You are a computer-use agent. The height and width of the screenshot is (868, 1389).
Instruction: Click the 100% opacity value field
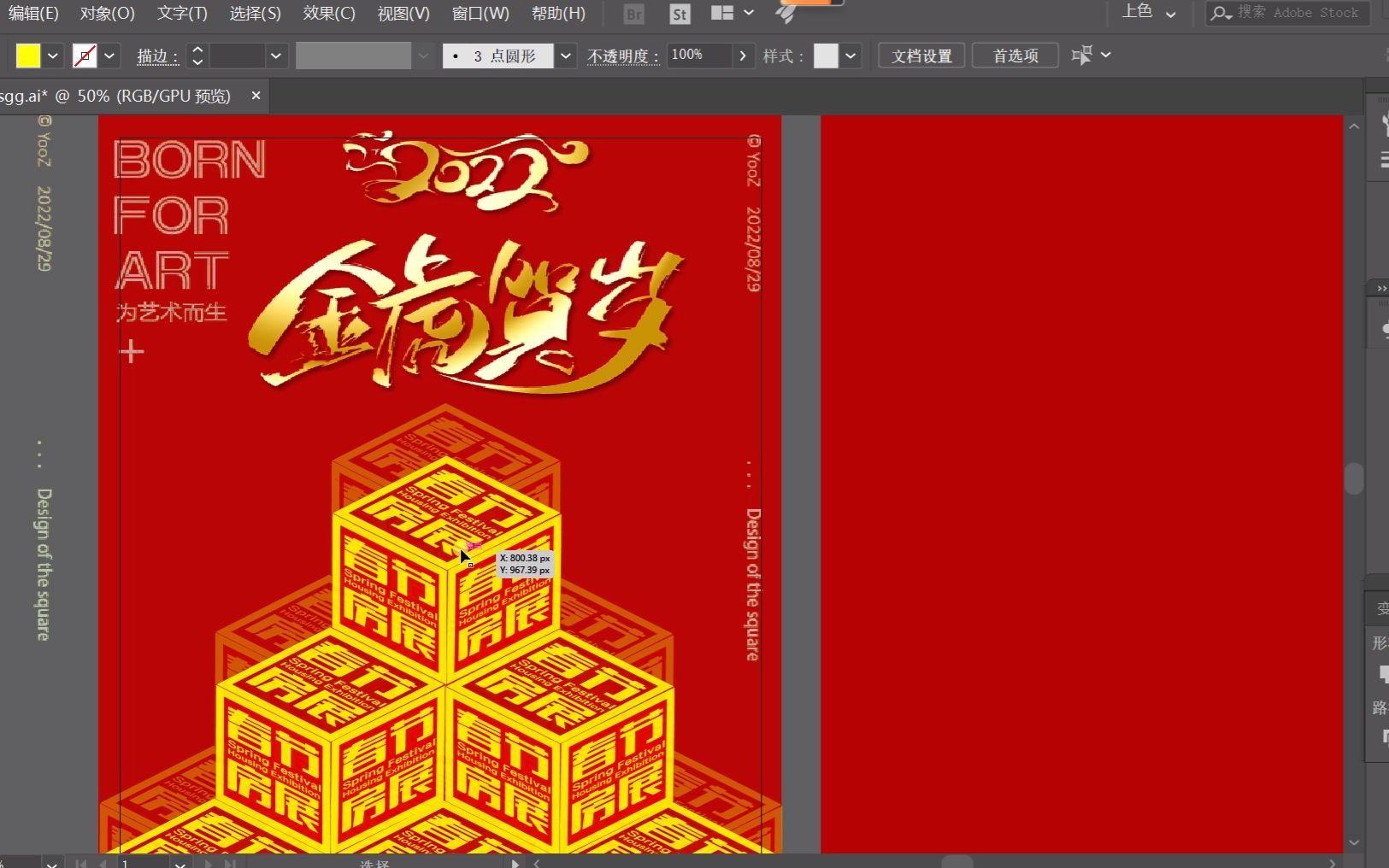pos(699,56)
